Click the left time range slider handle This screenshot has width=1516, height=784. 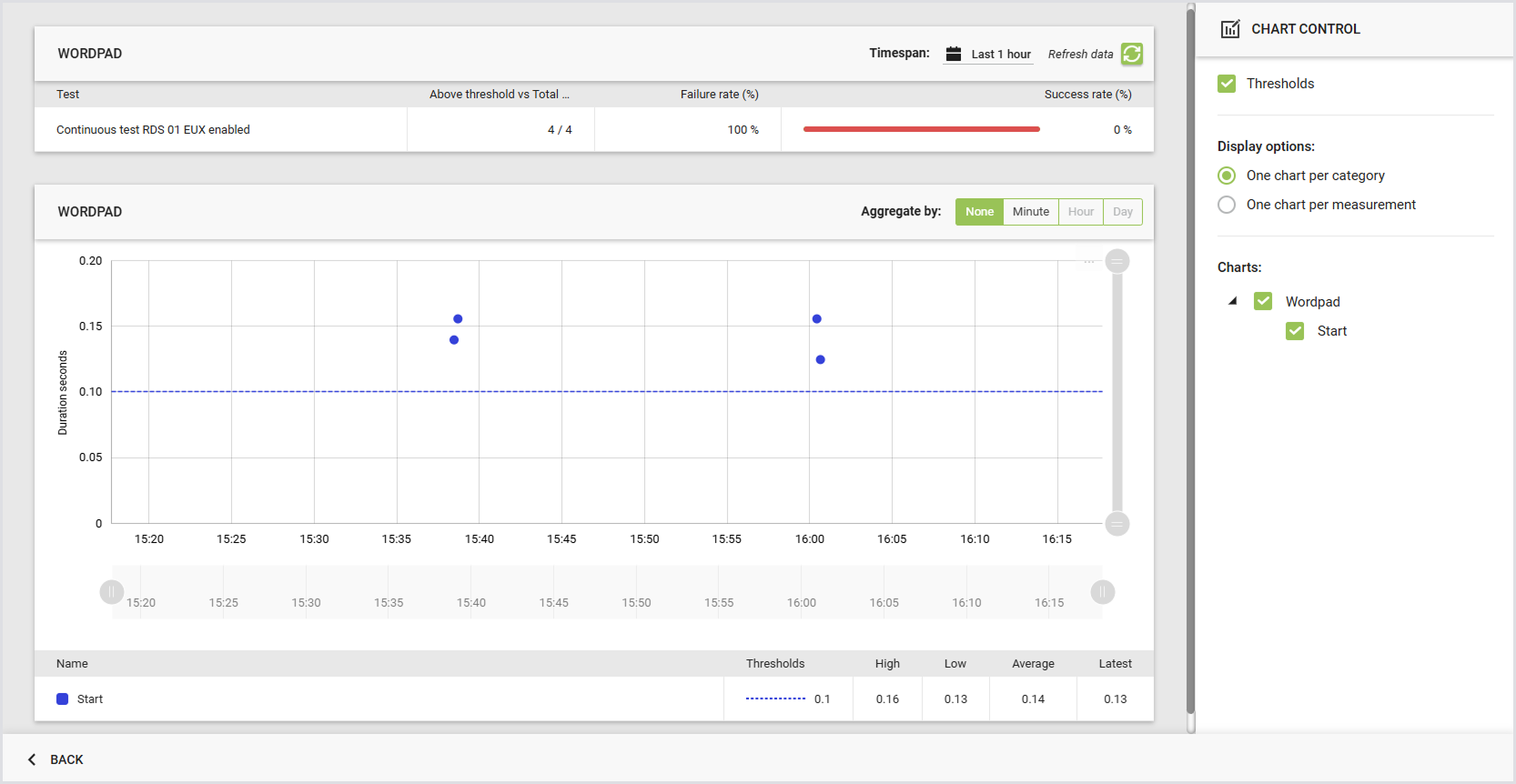111,592
